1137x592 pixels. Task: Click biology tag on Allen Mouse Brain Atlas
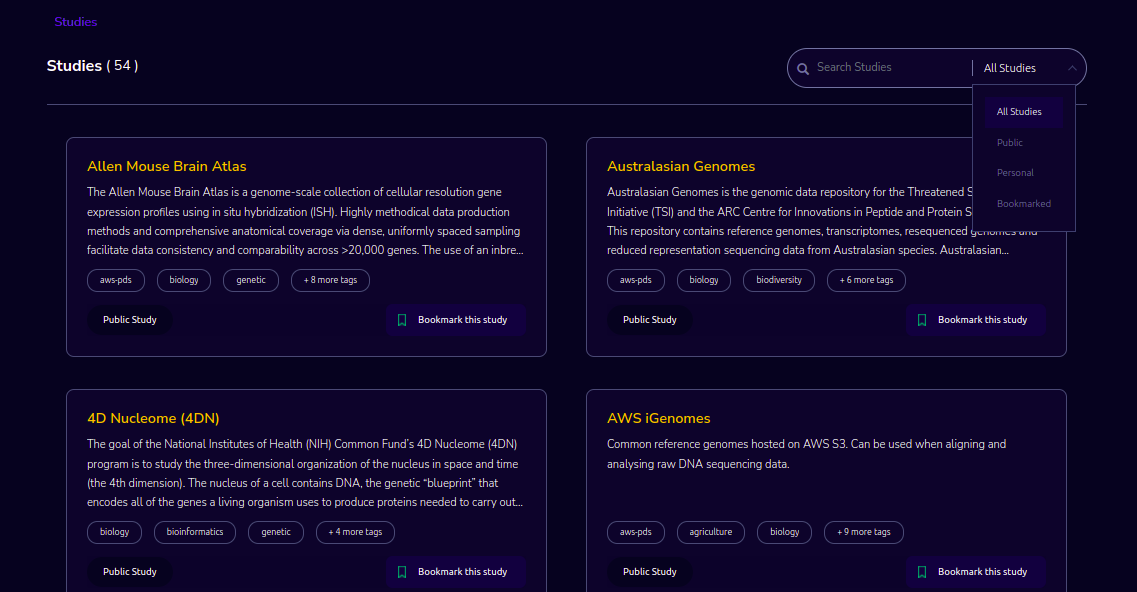pyautogui.click(x=183, y=280)
